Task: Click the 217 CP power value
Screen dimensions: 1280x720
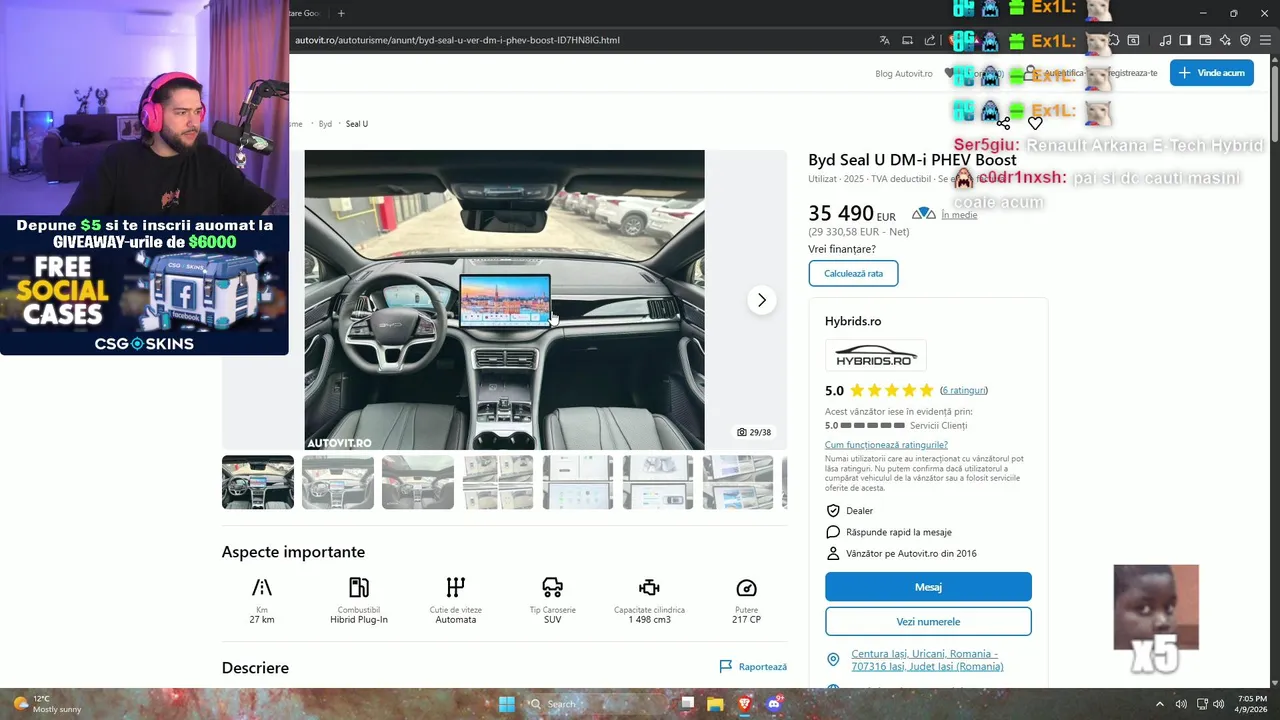Action: [x=746, y=620]
